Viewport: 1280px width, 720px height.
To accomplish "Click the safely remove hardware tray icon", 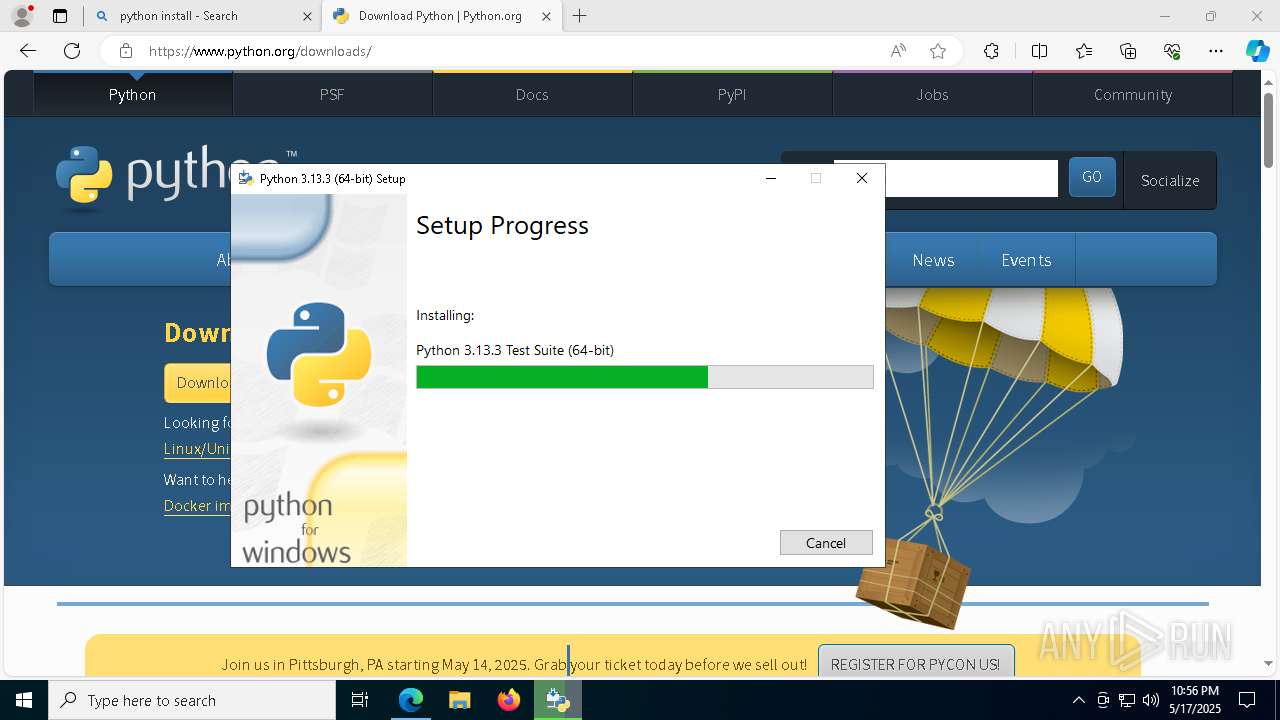I will 1103,700.
